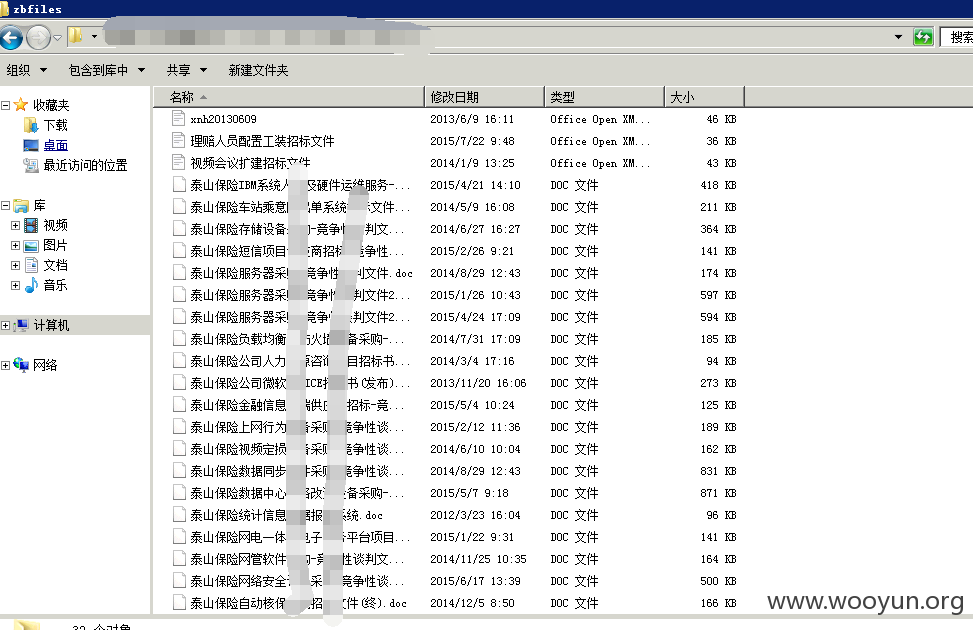Open the address bar history dropdown
Screen dimensions: 973x630
(x=898, y=37)
